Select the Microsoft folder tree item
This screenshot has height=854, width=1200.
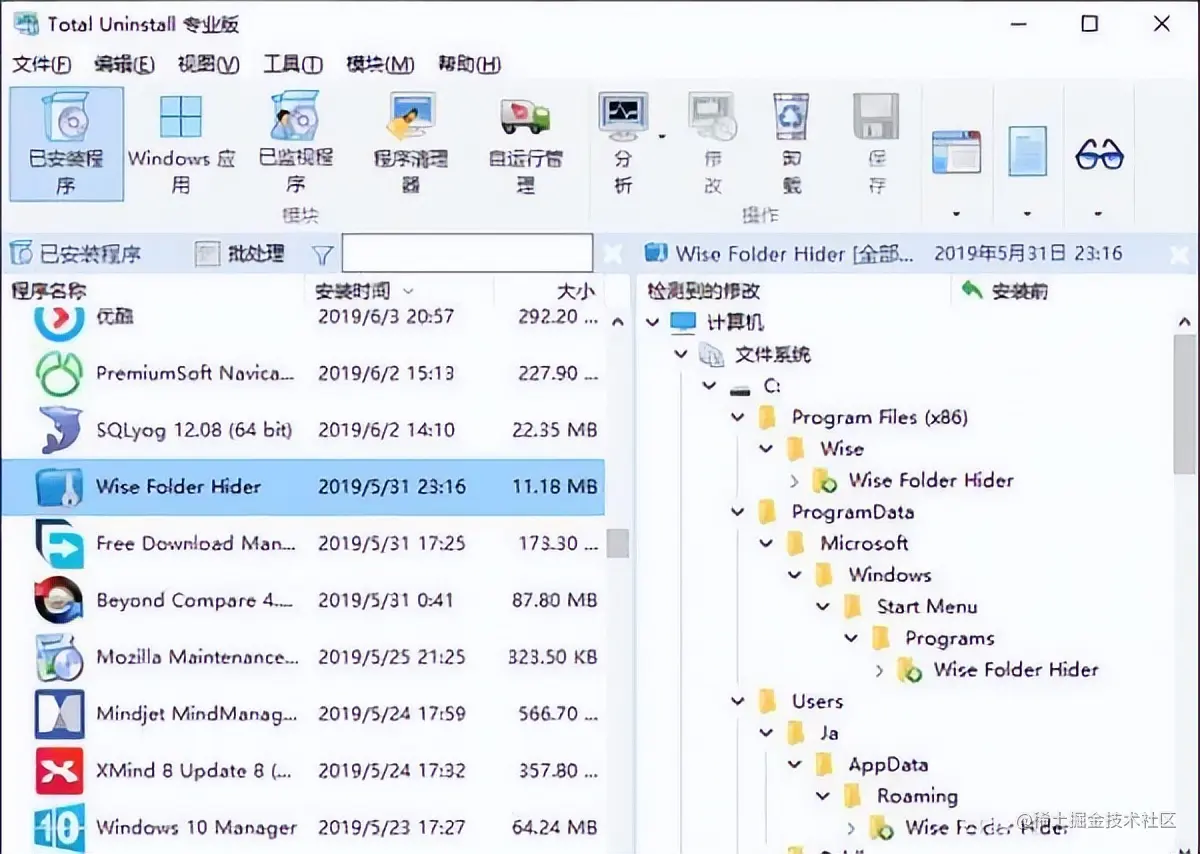pyautogui.click(x=864, y=543)
